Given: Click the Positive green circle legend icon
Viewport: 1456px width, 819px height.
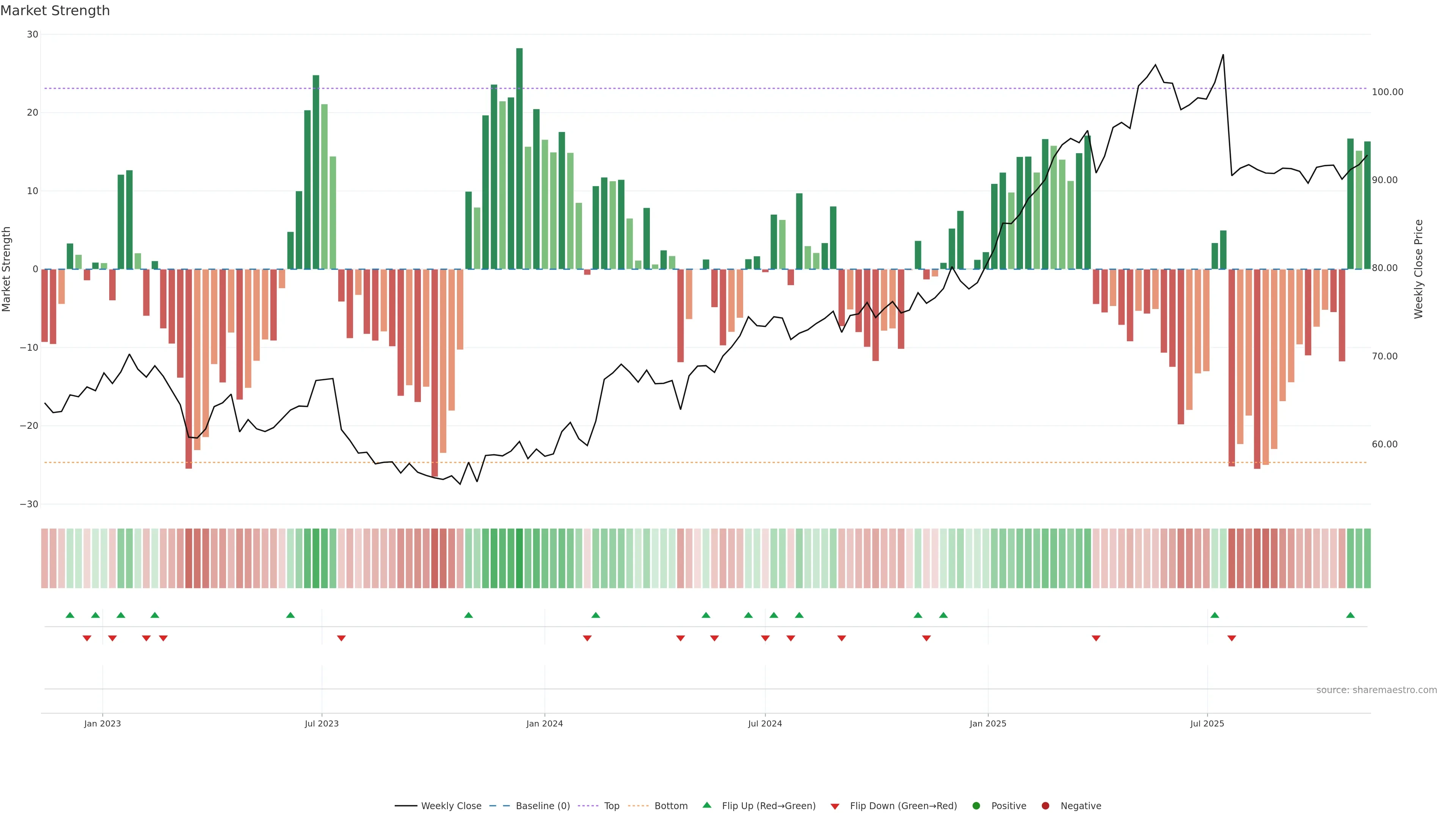Looking at the screenshot, I should click(976, 806).
